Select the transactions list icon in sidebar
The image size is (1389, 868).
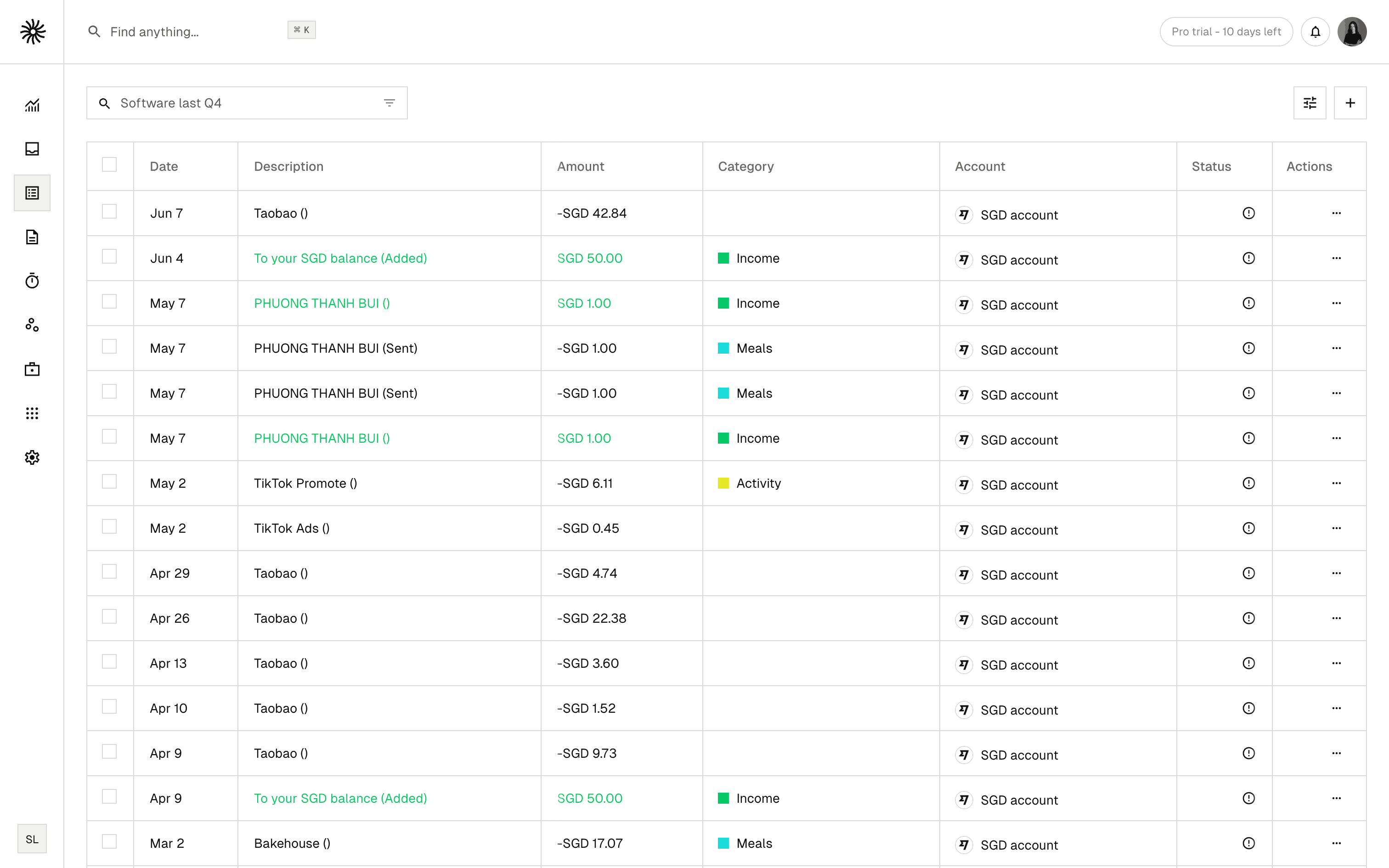coord(32,193)
